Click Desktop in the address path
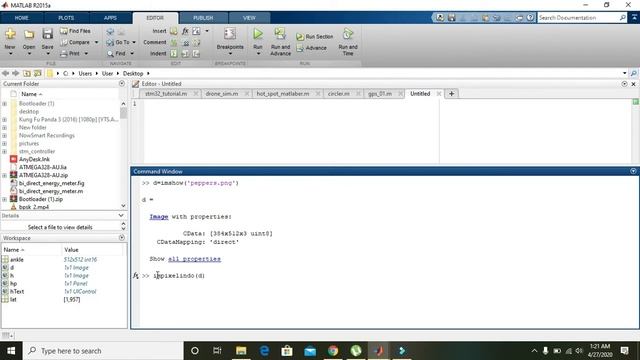 pyautogui.click(x=133, y=73)
